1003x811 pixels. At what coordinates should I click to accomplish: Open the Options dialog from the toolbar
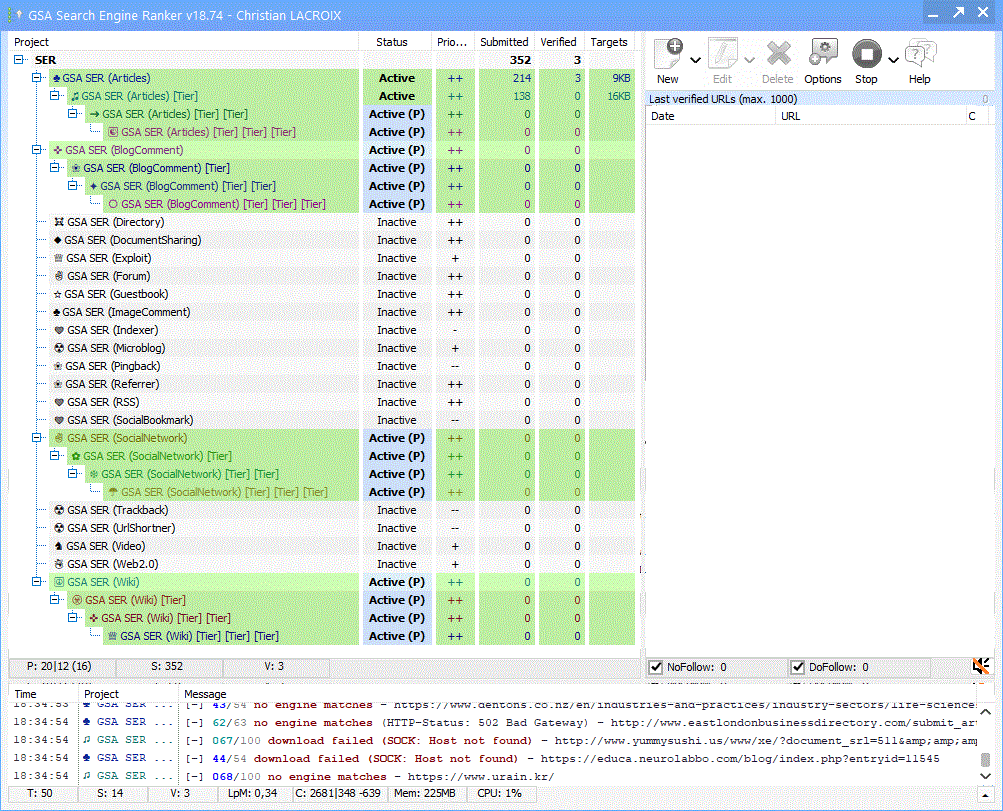coord(823,55)
